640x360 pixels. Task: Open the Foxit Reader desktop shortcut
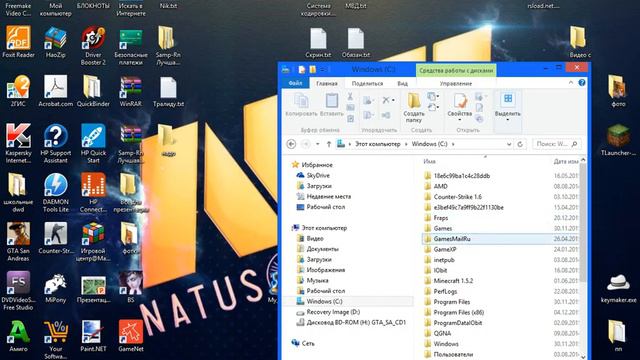(x=18, y=42)
